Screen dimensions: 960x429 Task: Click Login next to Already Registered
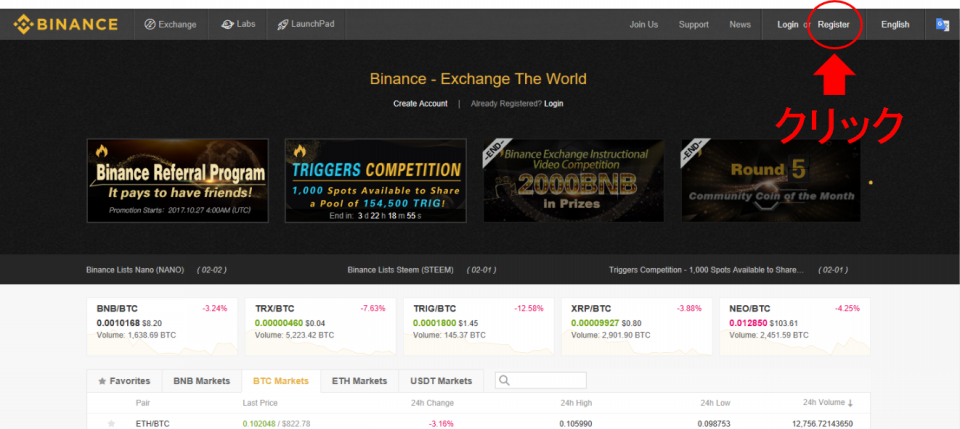[x=553, y=103]
